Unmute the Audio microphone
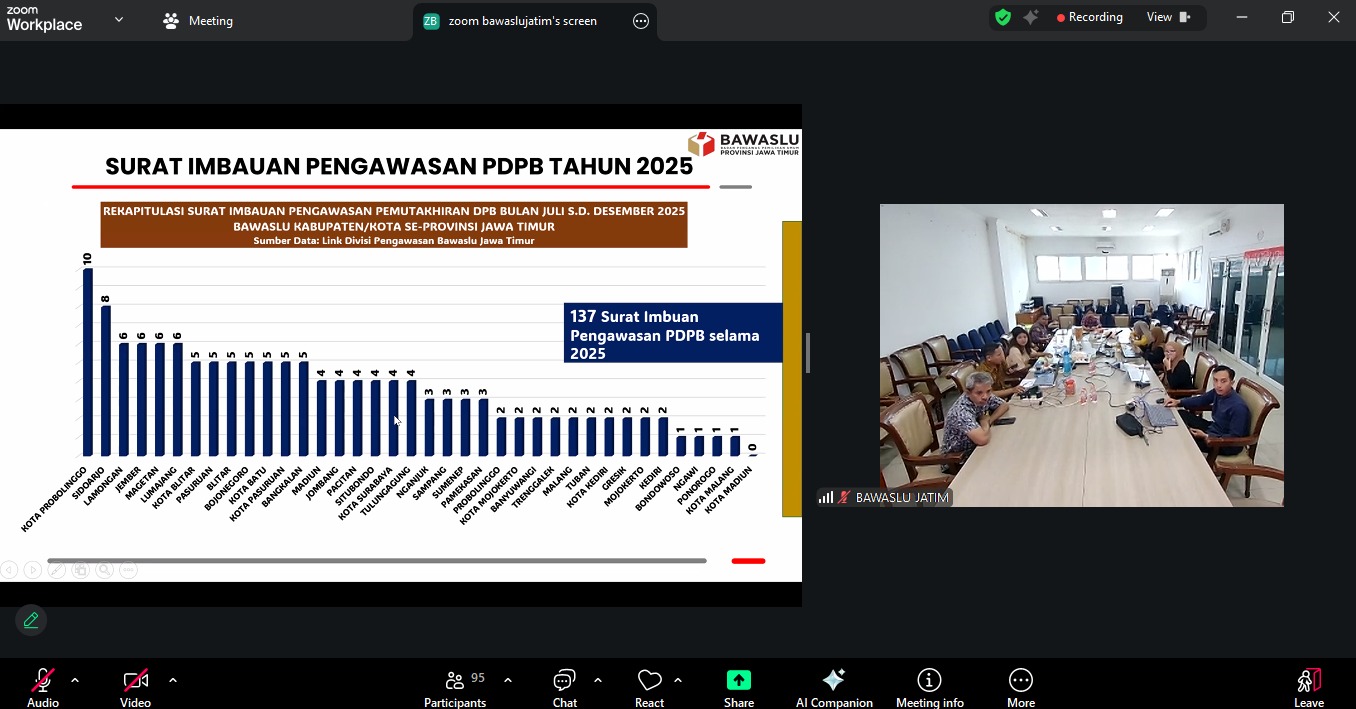This screenshot has height=709, width=1356. coord(43,681)
